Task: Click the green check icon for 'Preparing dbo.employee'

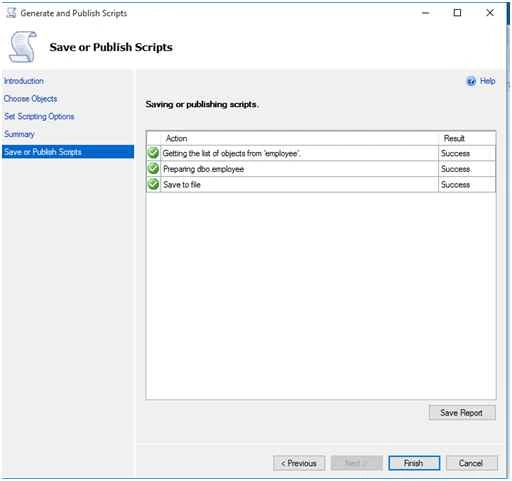Action: coord(153,169)
